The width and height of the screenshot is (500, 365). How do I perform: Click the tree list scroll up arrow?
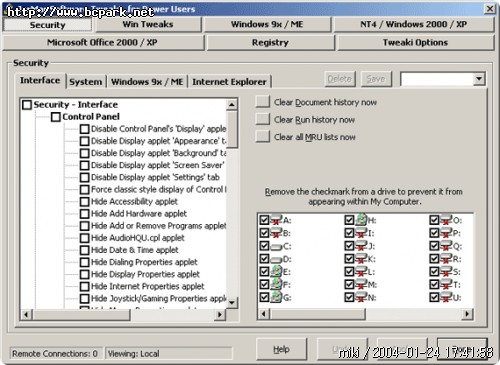232,105
